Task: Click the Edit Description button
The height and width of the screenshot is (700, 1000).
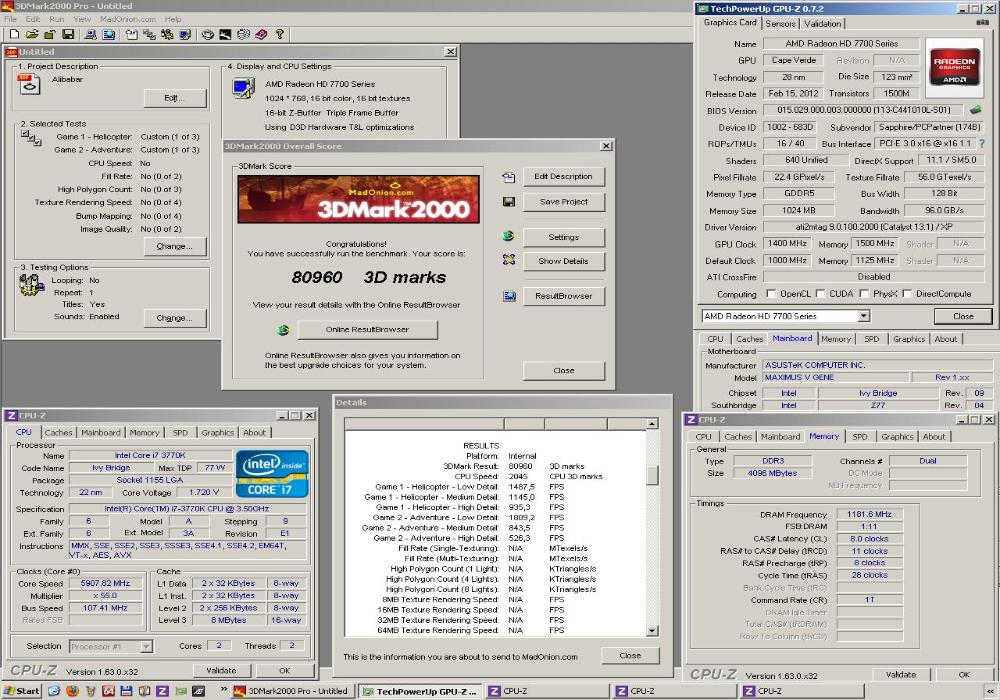Action: coord(563,177)
